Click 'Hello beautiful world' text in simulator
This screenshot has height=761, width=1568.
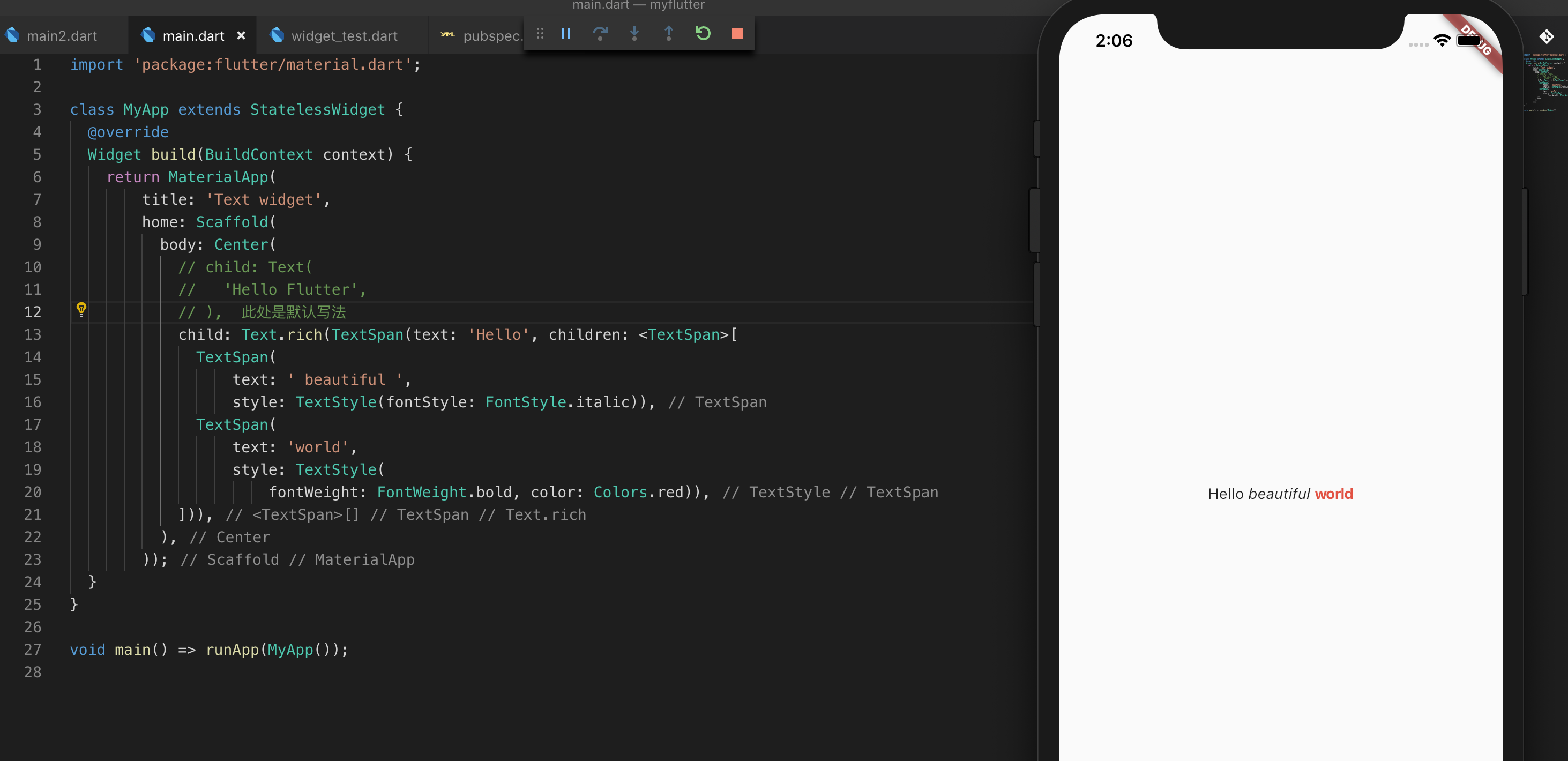point(1280,494)
